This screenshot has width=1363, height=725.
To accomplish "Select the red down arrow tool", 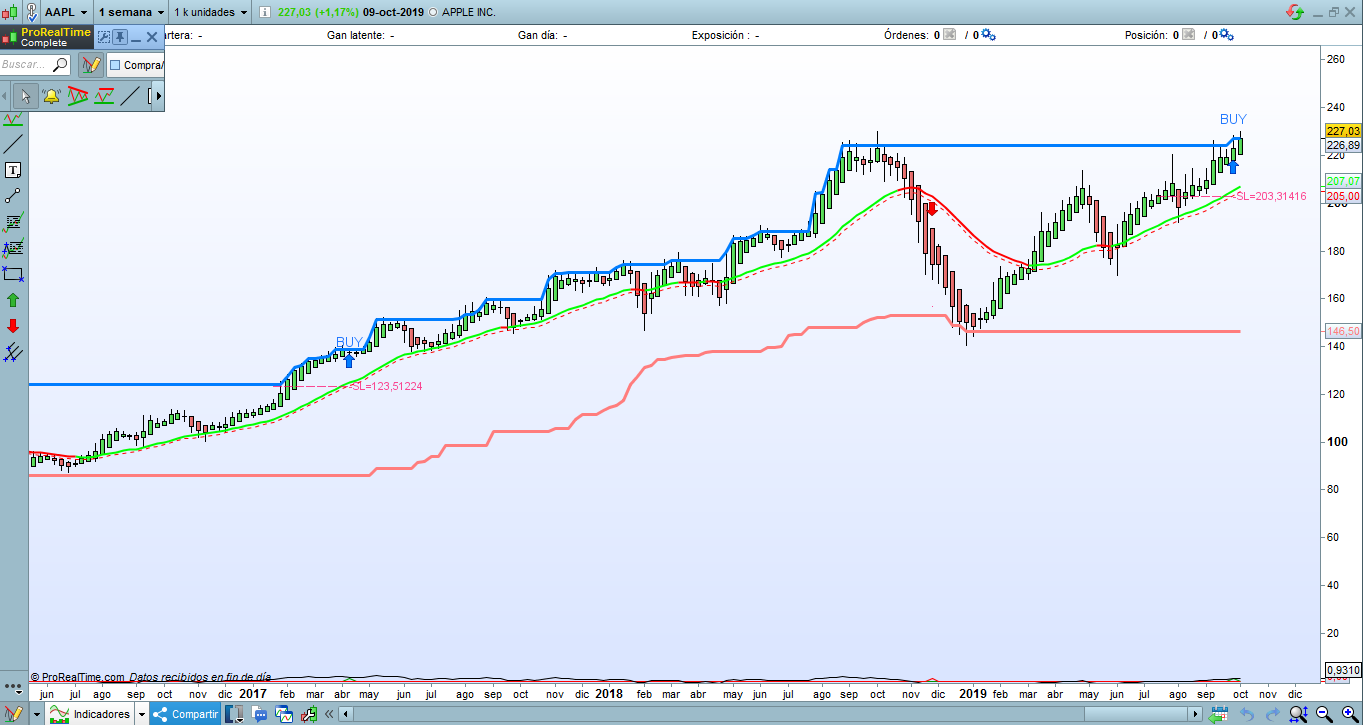I will click(13, 326).
